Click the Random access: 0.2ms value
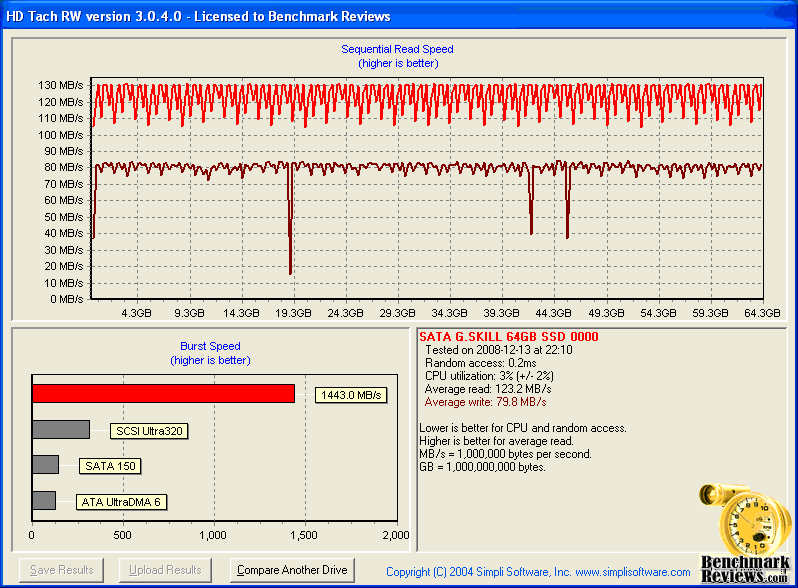The image size is (798, 588). tap(480, 363)
